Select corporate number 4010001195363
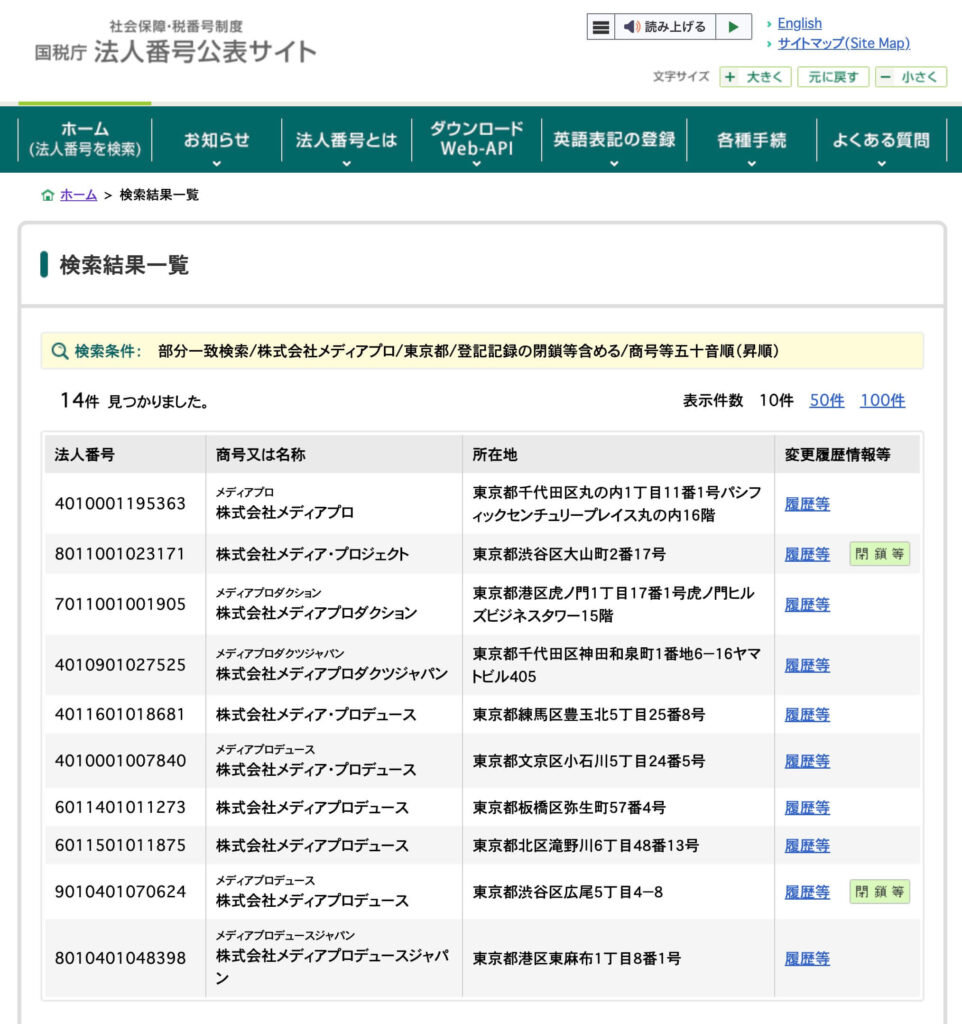The image size is (962, 1024). point(120,504)
